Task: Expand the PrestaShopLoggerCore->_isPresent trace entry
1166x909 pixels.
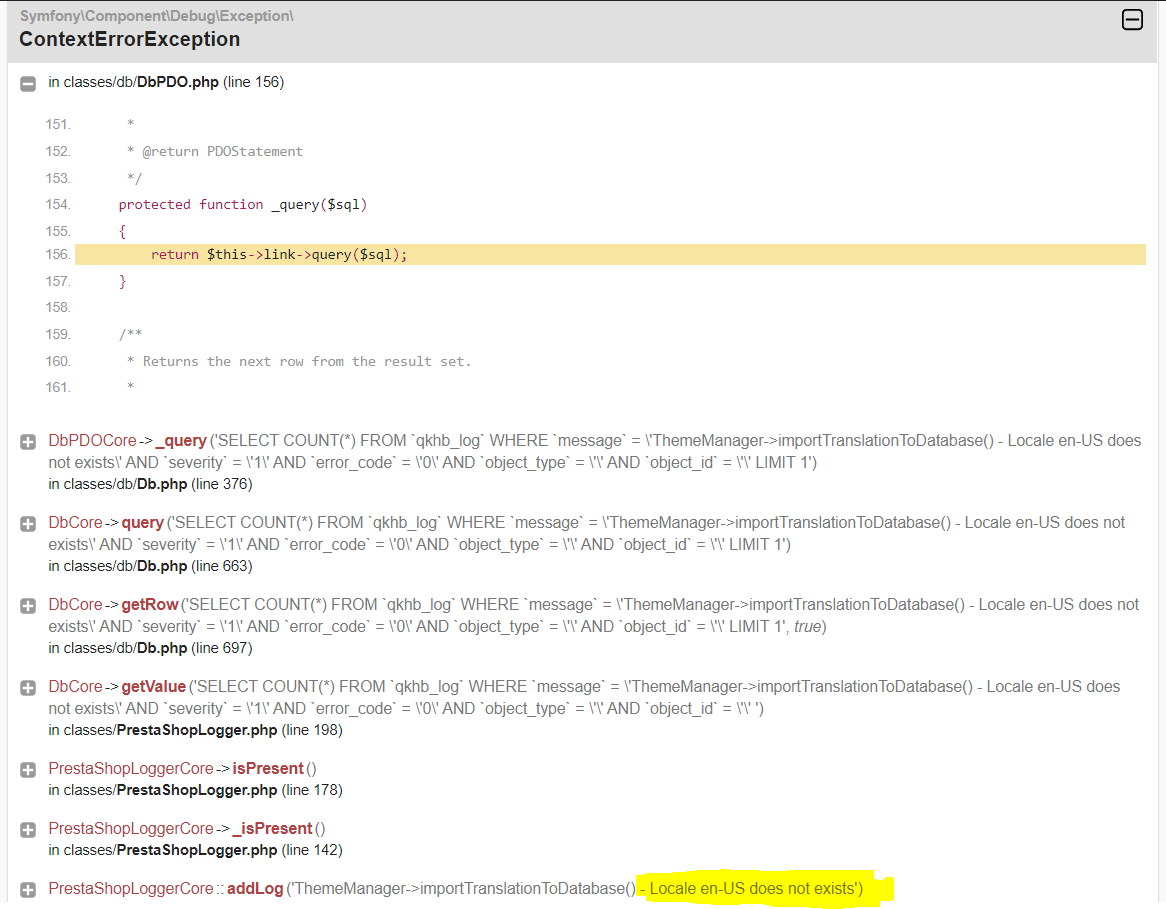Action: point(28,829)
